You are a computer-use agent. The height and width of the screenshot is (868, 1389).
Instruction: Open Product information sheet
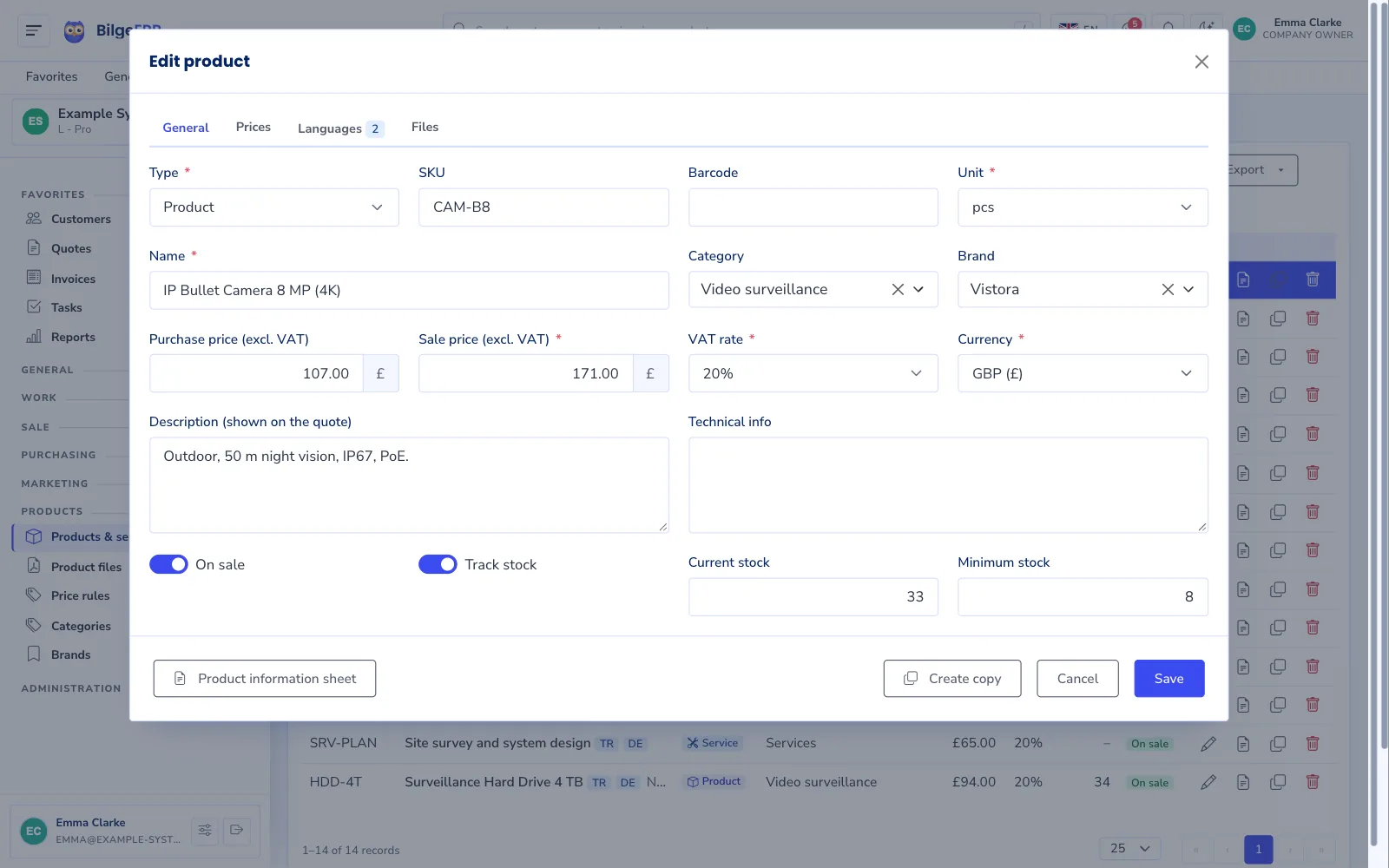265,679
